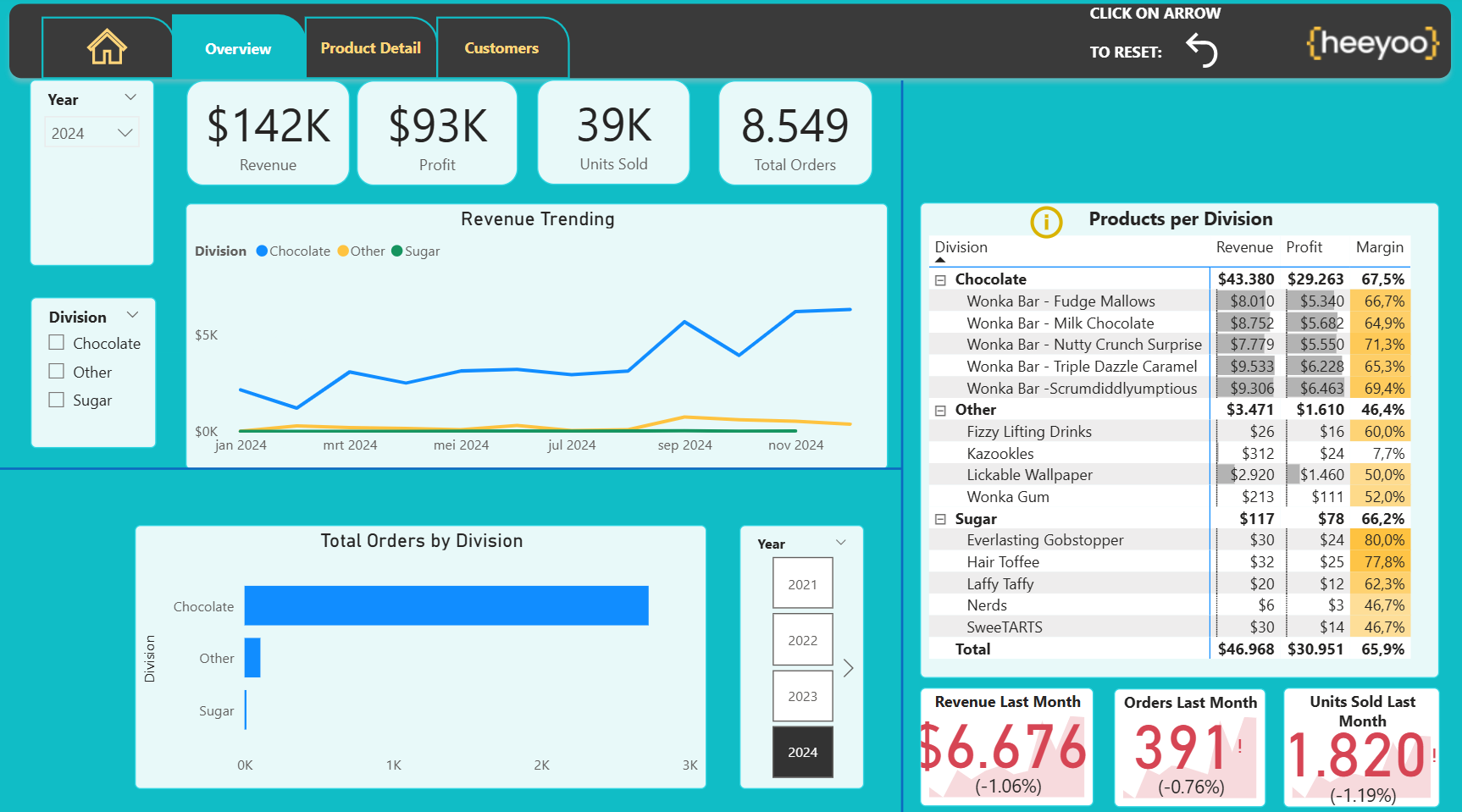Viewport: 1462px width, 812px height.
Task: Open the info icon beside Products per Division
Action: click(1046, 222)
